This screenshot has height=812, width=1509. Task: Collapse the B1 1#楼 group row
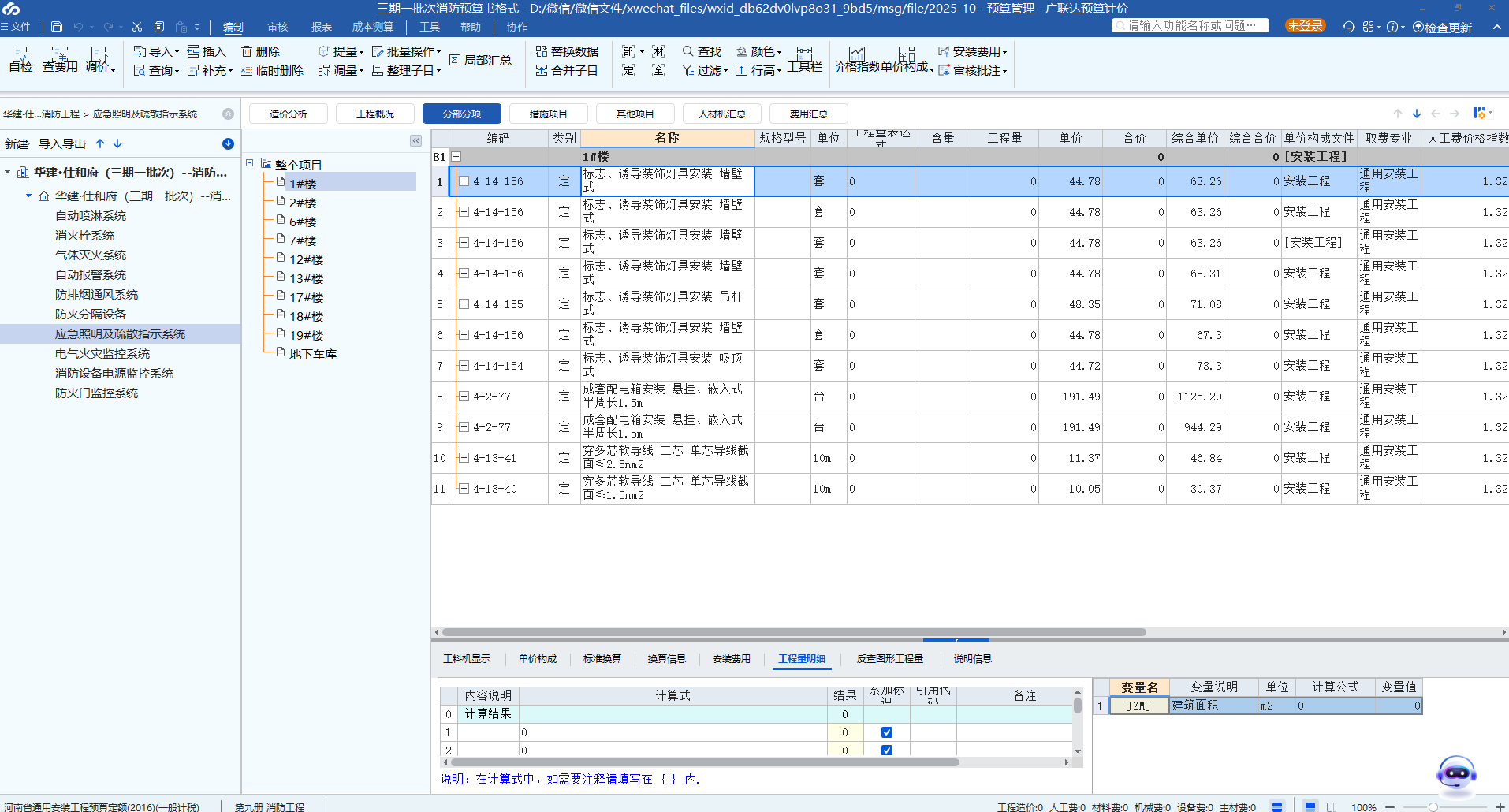point(456,157)
